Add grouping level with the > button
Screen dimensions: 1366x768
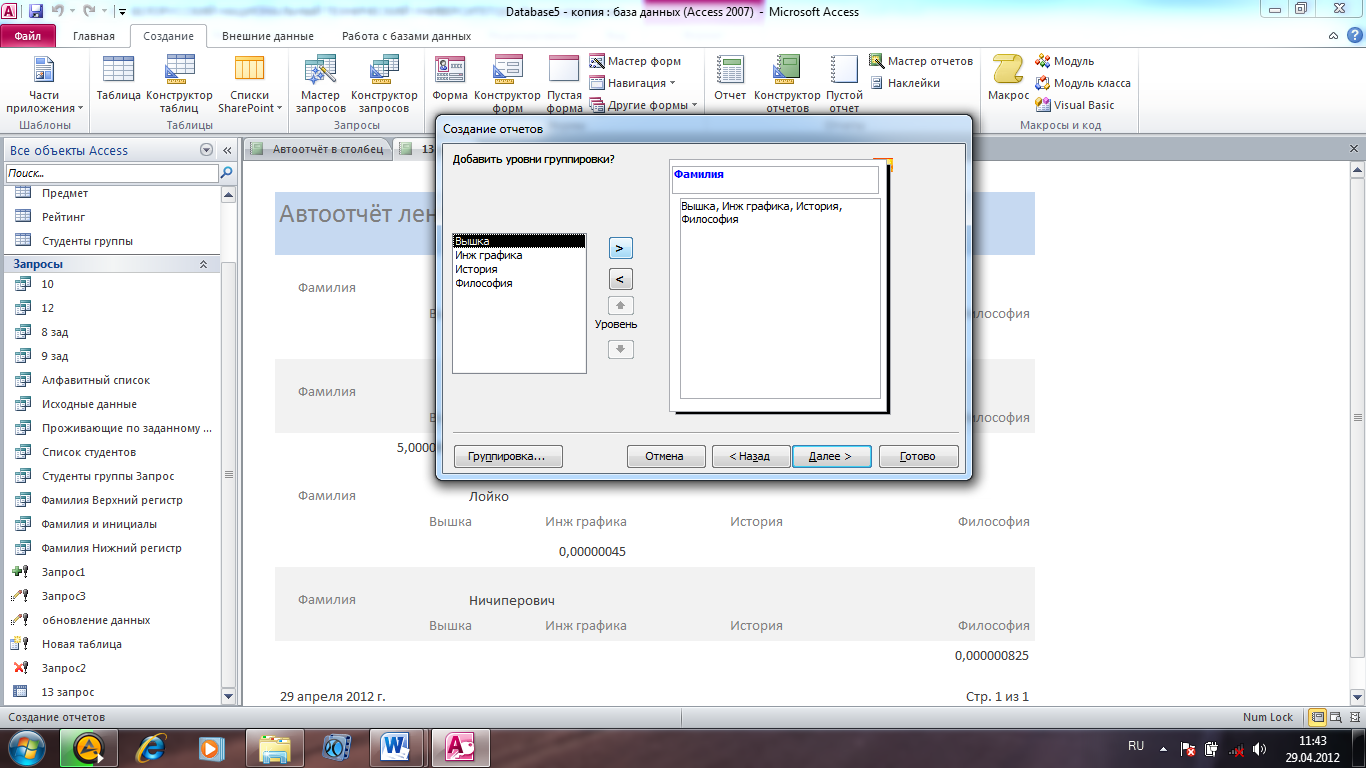[x=621, y=247]
